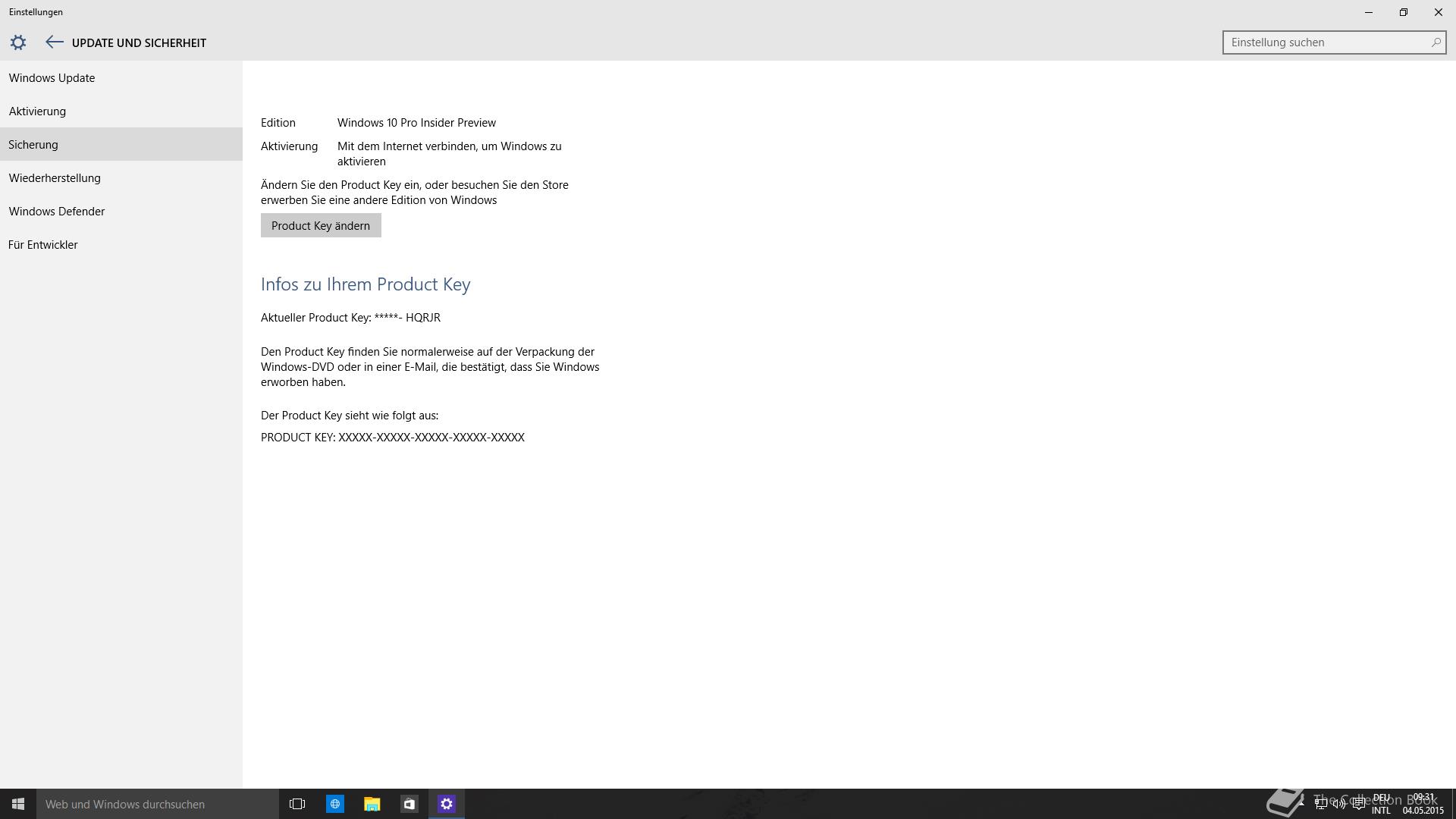Minimize the Einstellungen window
Screen dimensions: 1456x819
(1369, 12)
